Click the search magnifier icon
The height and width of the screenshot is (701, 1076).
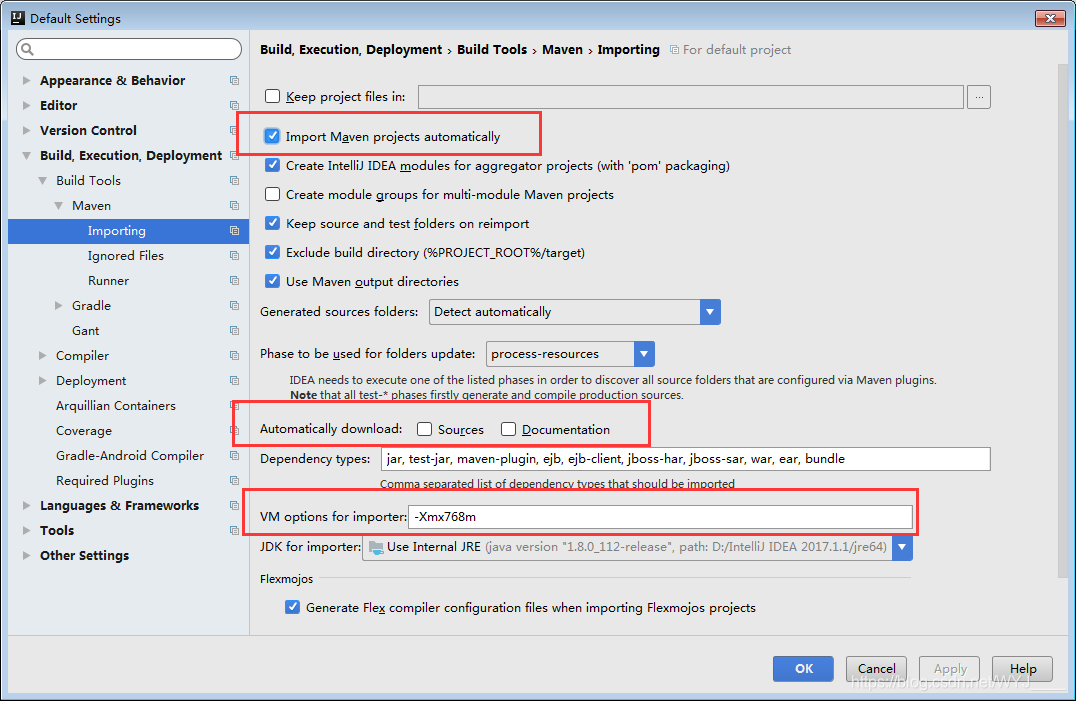pos(27,49)
